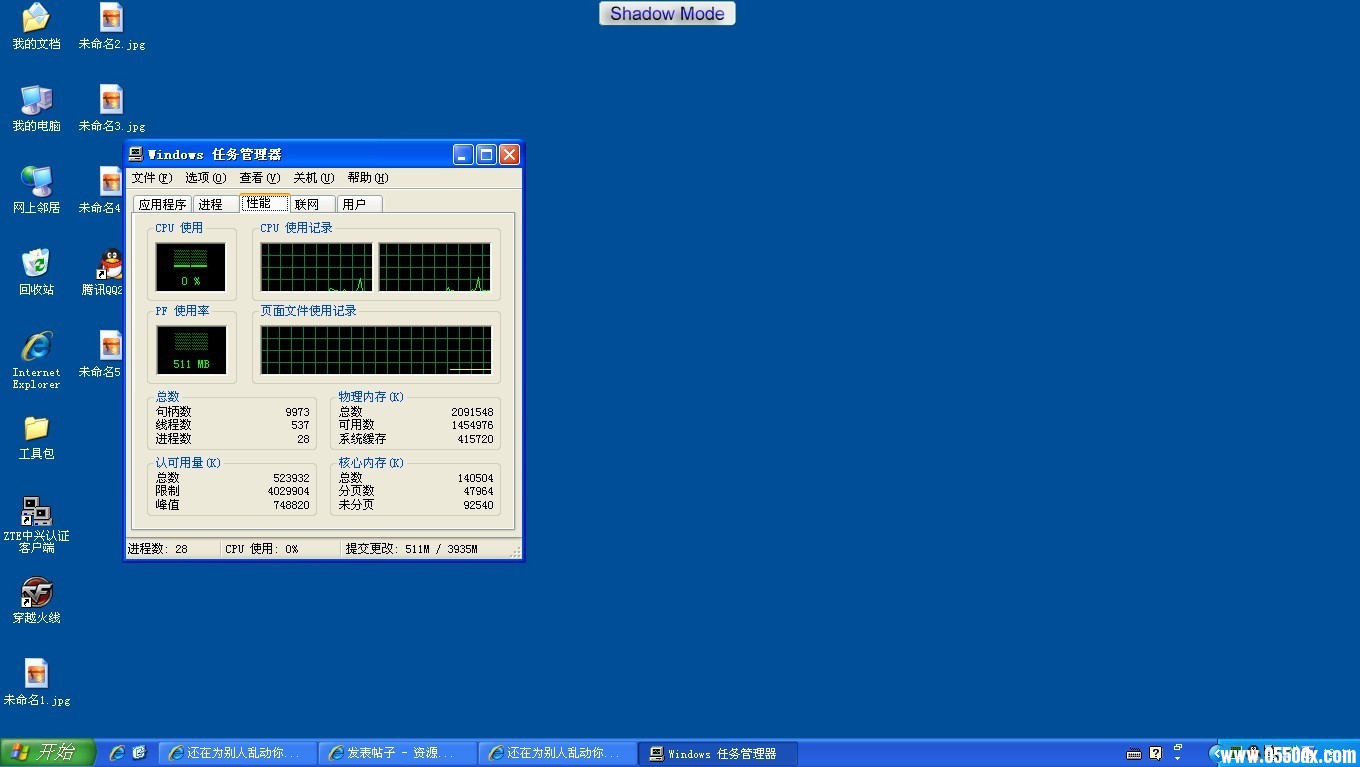Select the 网上邻居 desktop icon
The image size is (1360, 767).
[x=36, y=182]
